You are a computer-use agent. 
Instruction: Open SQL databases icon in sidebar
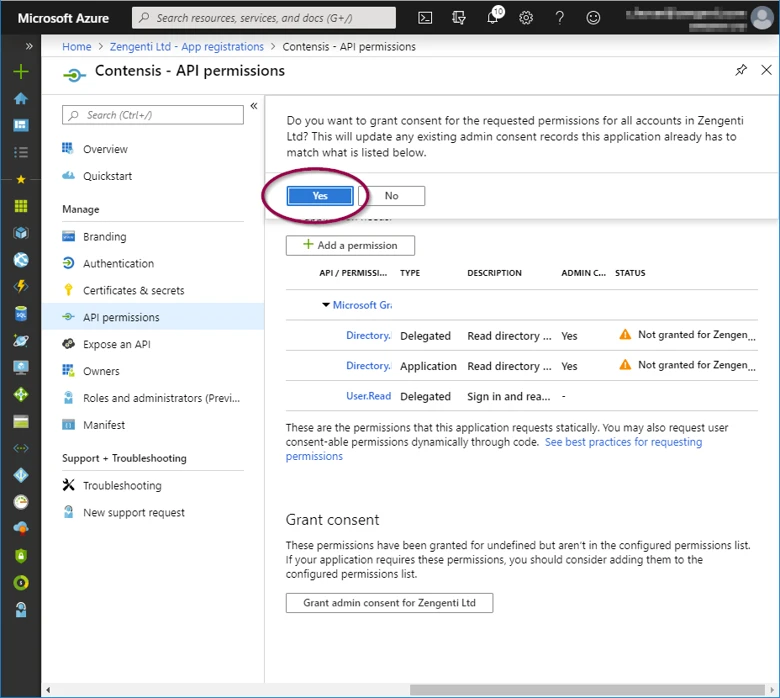tap(21, 314)
